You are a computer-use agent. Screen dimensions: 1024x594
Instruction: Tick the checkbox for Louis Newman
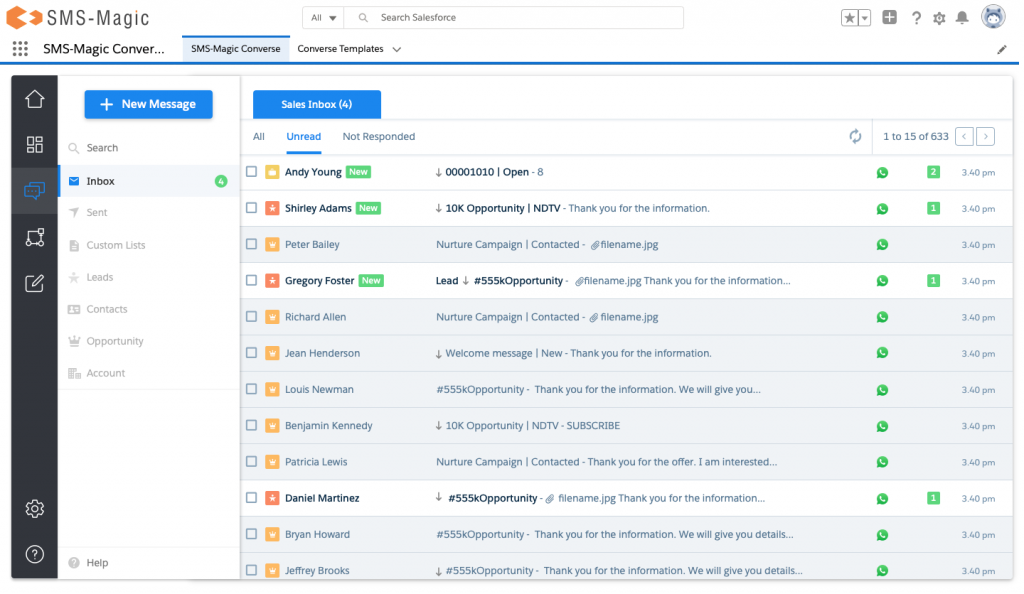[251, 389]
